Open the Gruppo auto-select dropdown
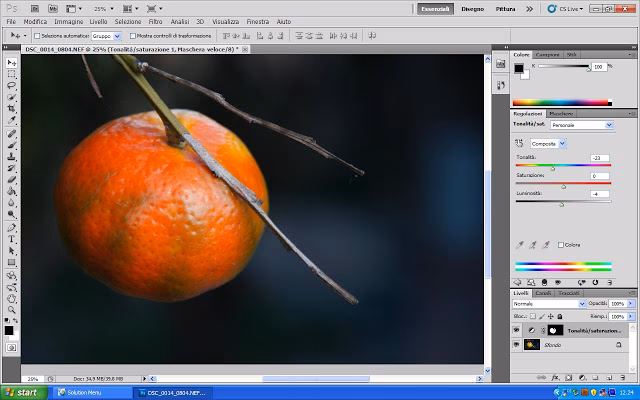This screenshot has width=640, height=400. click(x=117, y=36)
